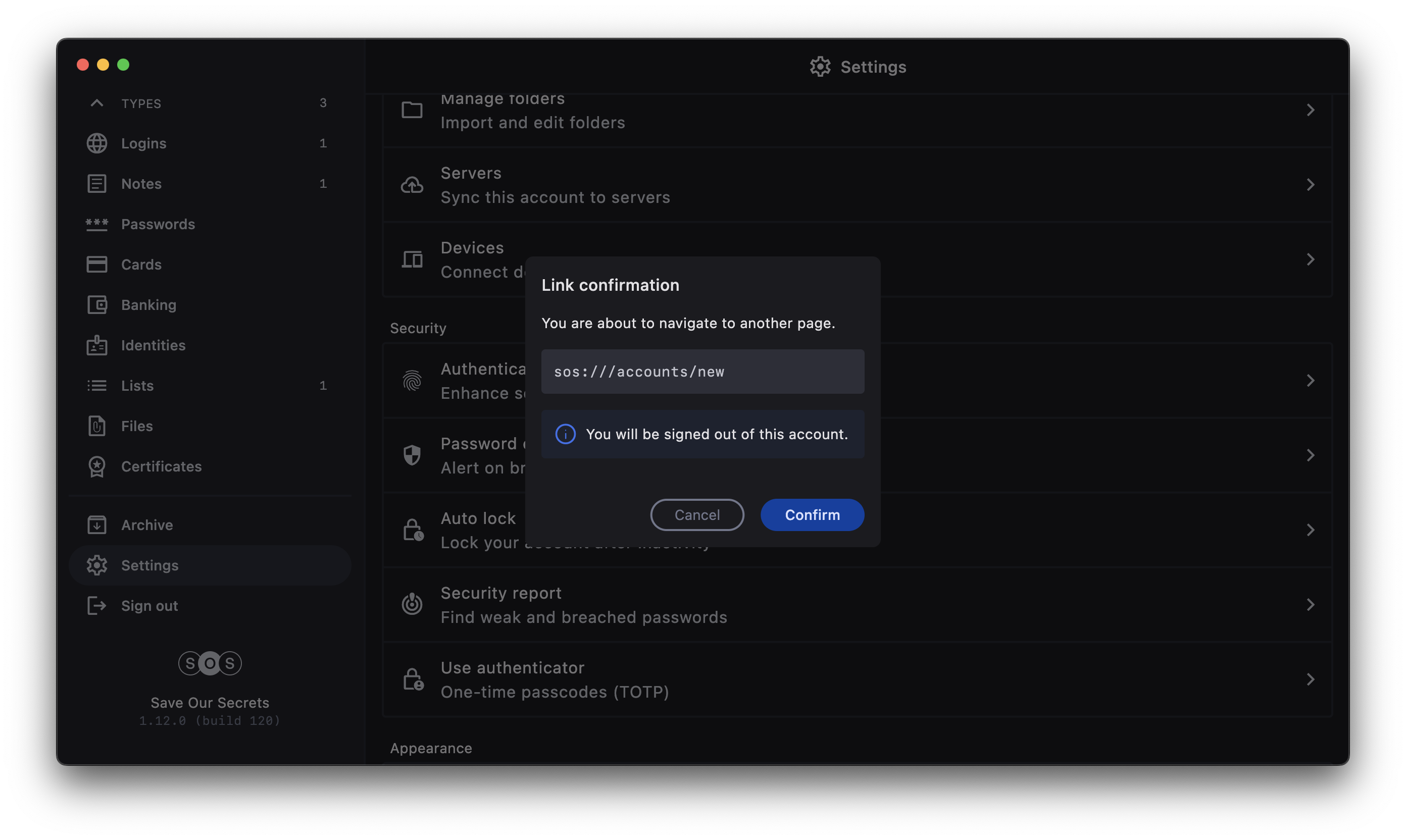Cancel the link confirmation dialog
The width and height of the screenshot is (1406, 840).
tap(697, 514)
